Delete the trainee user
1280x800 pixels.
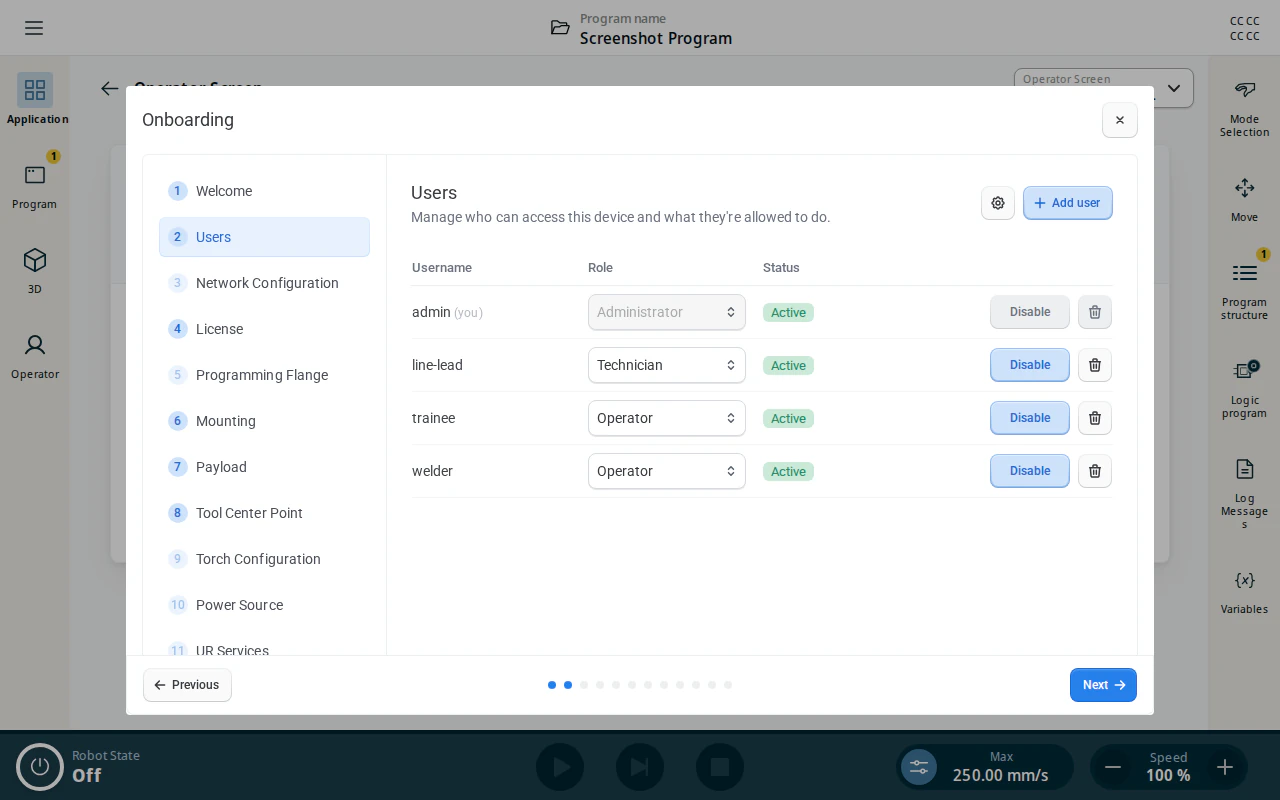point(1095,418)
